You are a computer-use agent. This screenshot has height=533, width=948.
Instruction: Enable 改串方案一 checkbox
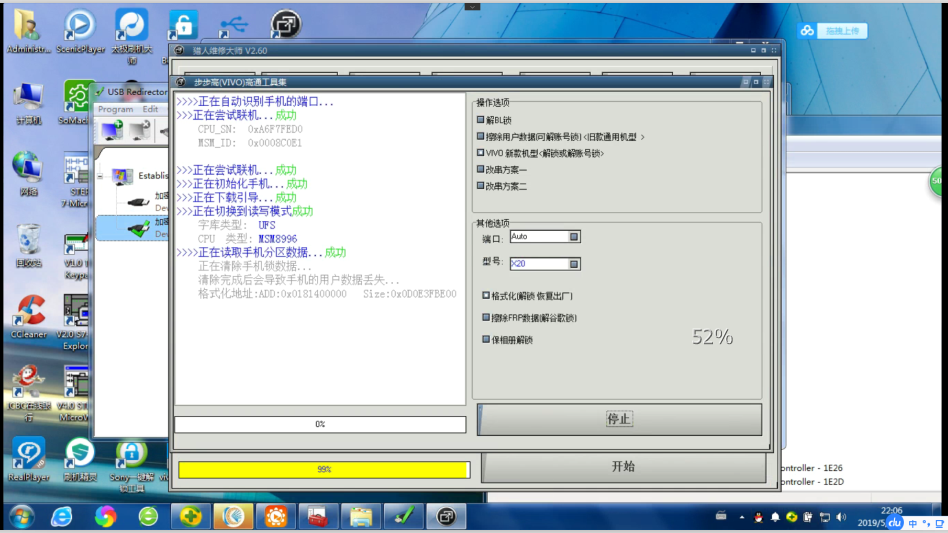481,169
